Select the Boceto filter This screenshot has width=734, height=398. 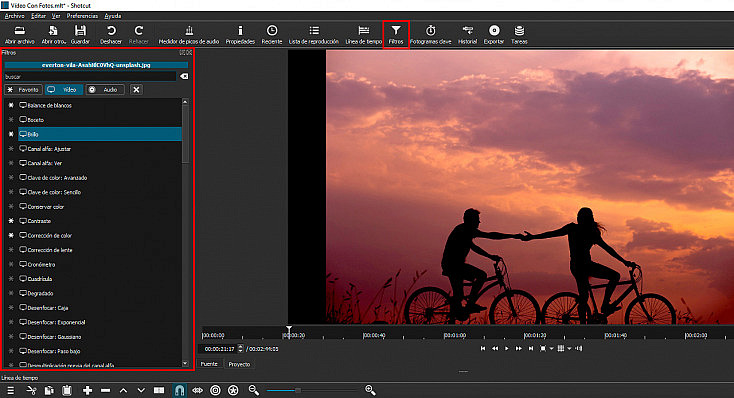tap(100, 120)
